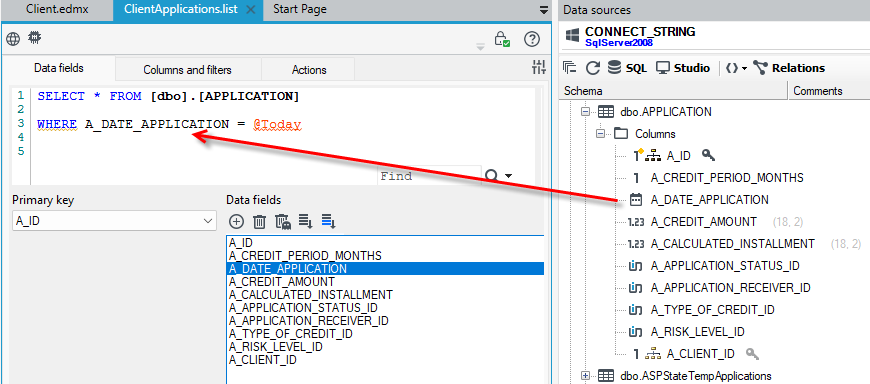
Task: Select A_APPLICATION_STATUS_ID in schema tree
Action: 725,265
